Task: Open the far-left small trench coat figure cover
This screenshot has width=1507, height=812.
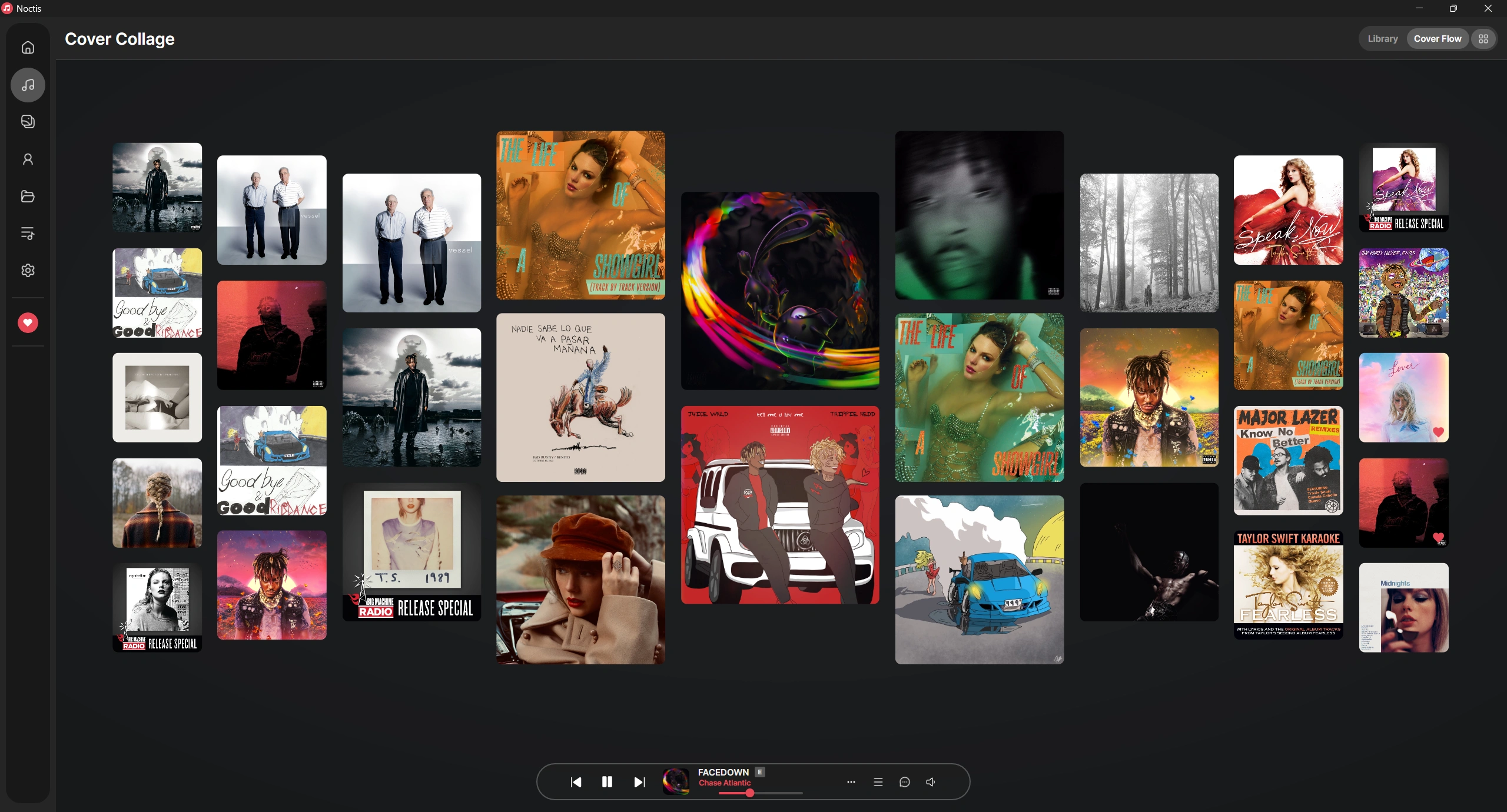Action: 157,188
